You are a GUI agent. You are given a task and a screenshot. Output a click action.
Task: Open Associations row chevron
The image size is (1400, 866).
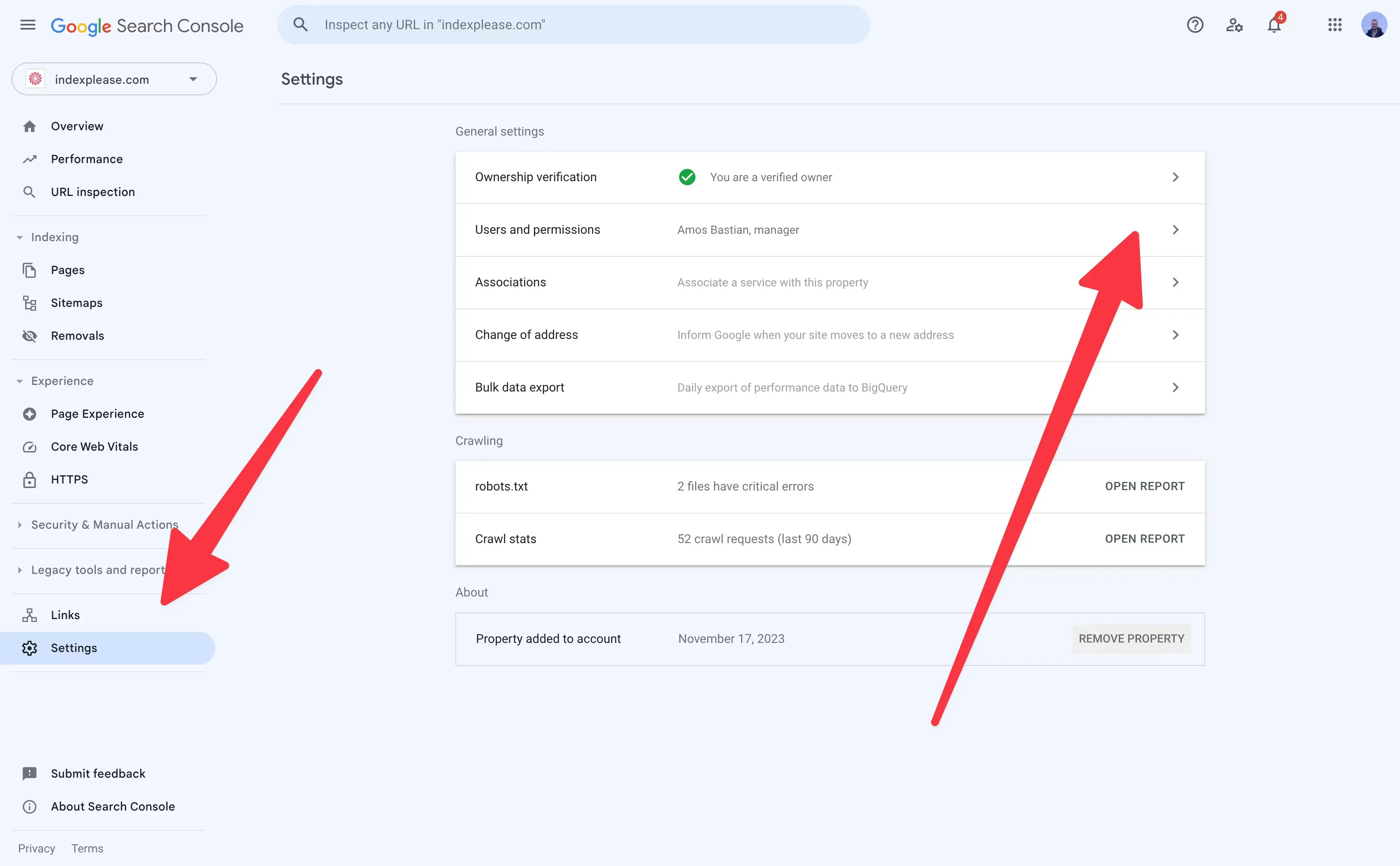(1175, 282)
